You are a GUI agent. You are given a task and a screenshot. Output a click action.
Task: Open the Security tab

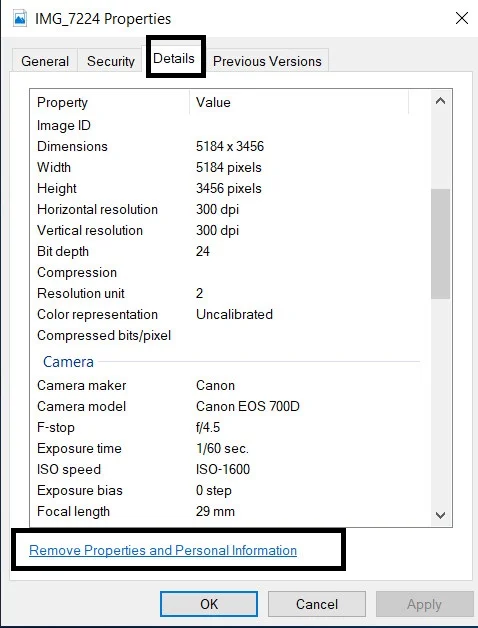pyautogui.click(x=111, y=61)
